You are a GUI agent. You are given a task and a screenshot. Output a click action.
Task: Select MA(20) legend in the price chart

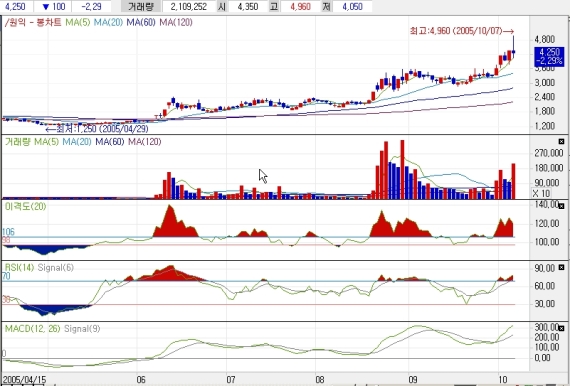tap(108, 23)
